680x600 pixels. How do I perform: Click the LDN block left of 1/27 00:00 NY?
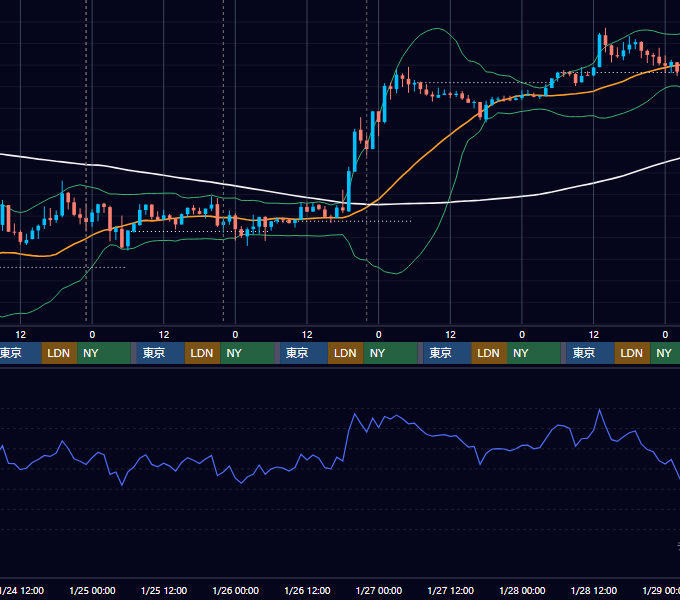pyautogui.click(x=346, y=353)
